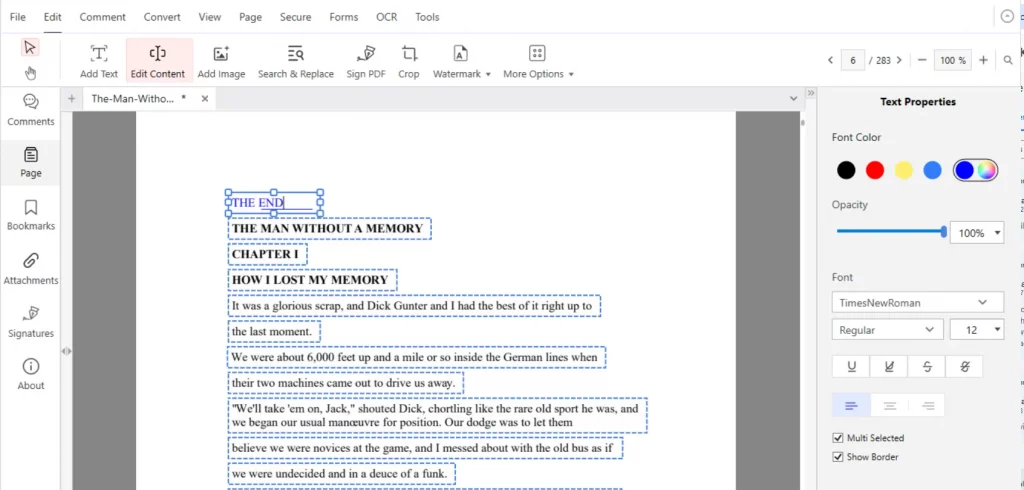1024x490 pixels.
Task: Open the TimesNewRoman font dropdown
Action: (918, 302)
